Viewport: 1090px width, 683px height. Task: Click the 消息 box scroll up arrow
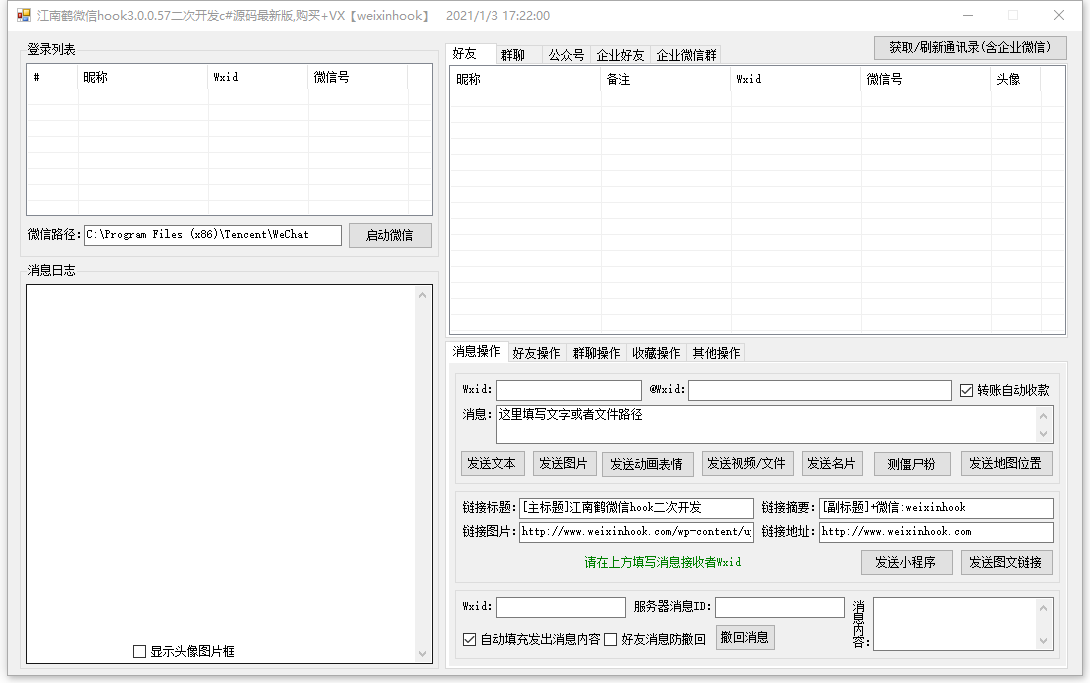[x=1043, y=415]
